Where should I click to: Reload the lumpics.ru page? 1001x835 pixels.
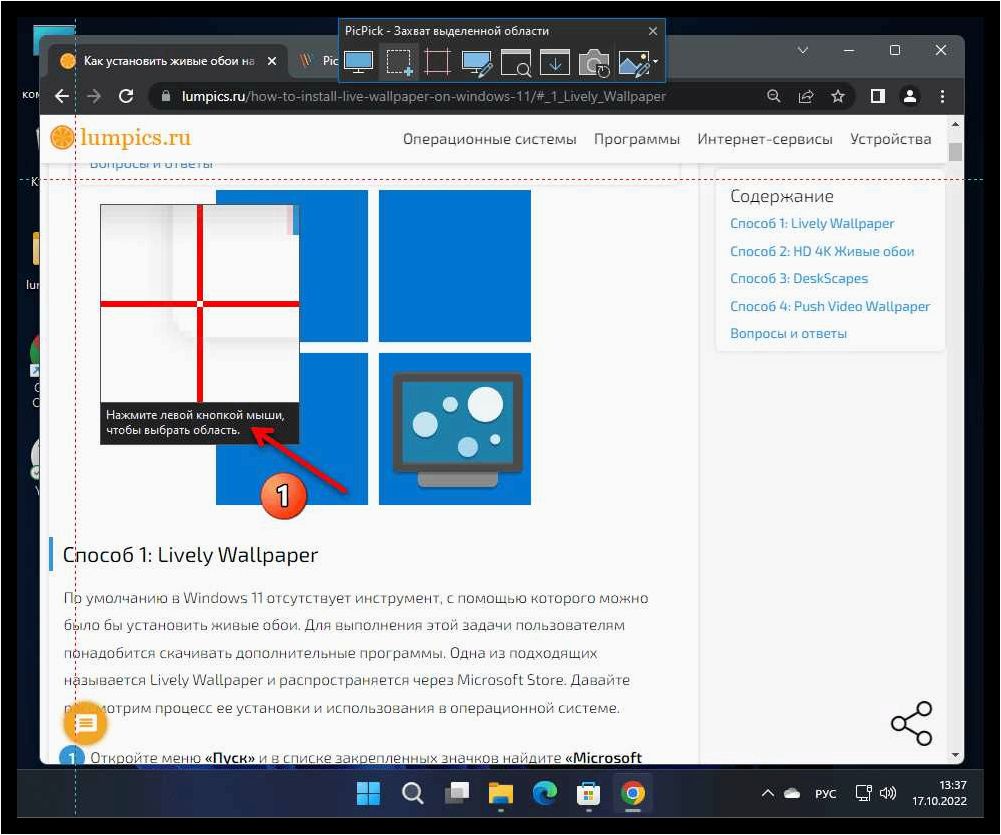126,96
